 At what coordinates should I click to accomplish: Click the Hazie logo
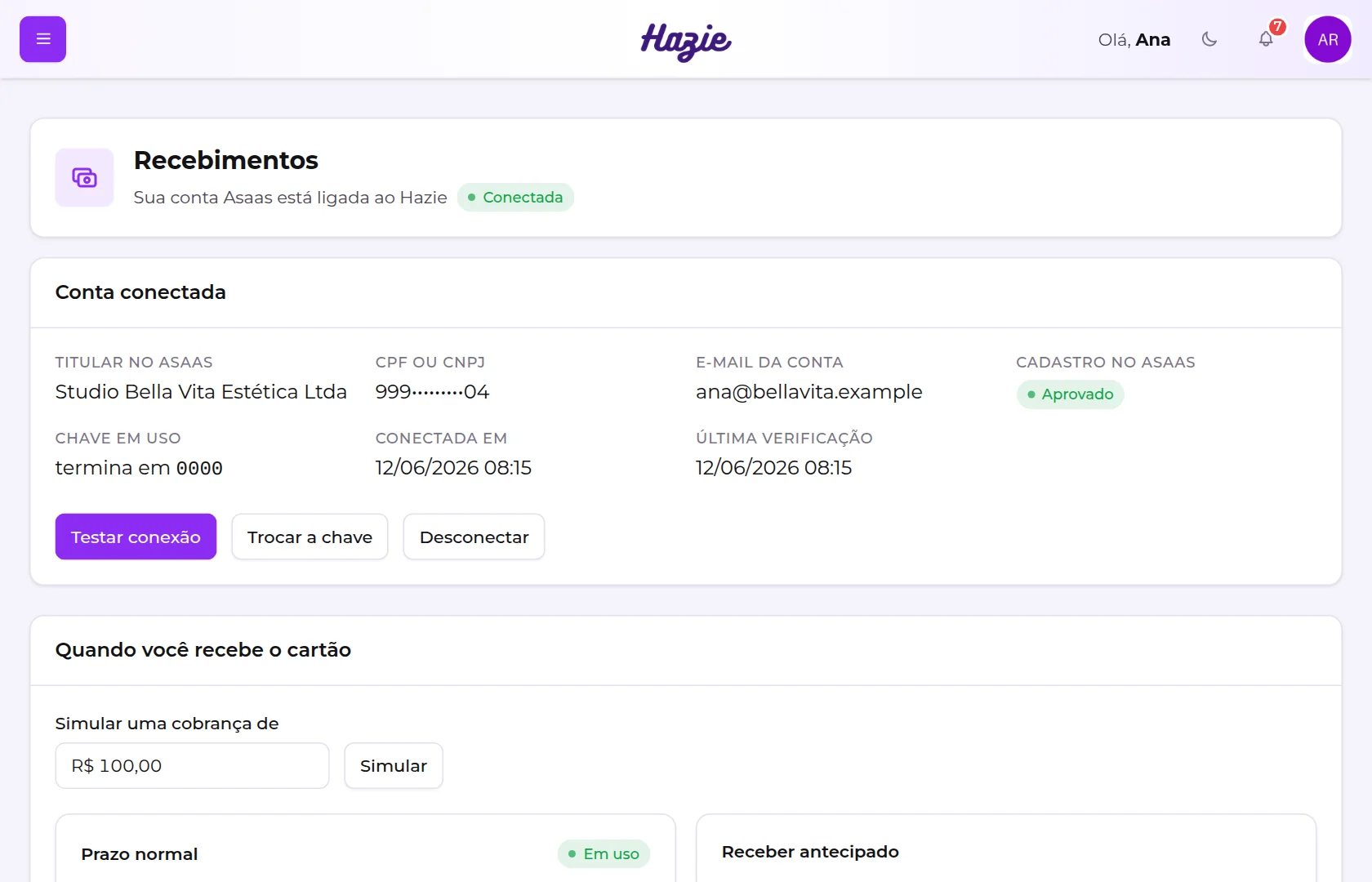point(686,41)
